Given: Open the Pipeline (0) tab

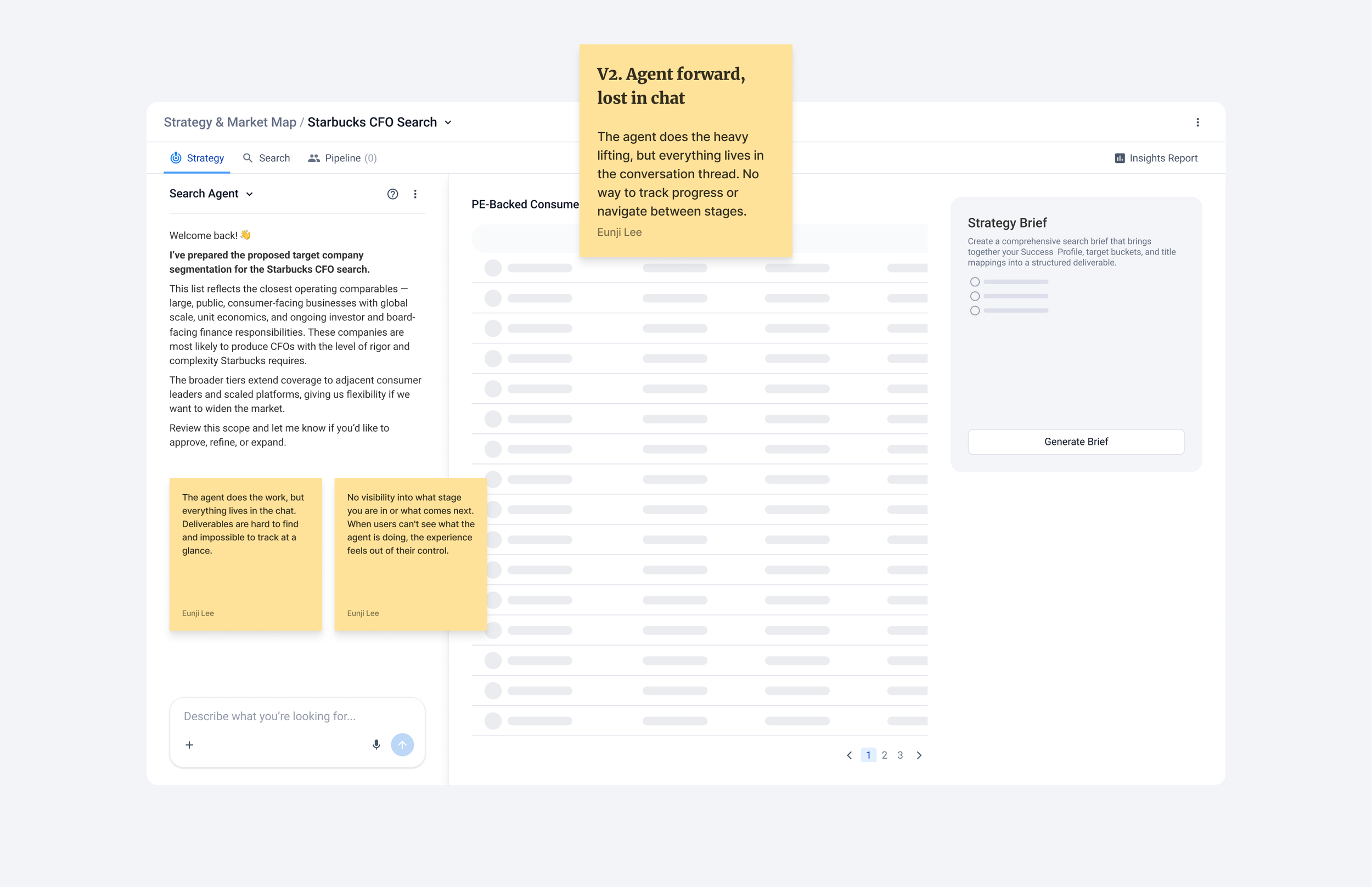Looking at the screenshot, I should pyautogui.click(x=343, y=159).
